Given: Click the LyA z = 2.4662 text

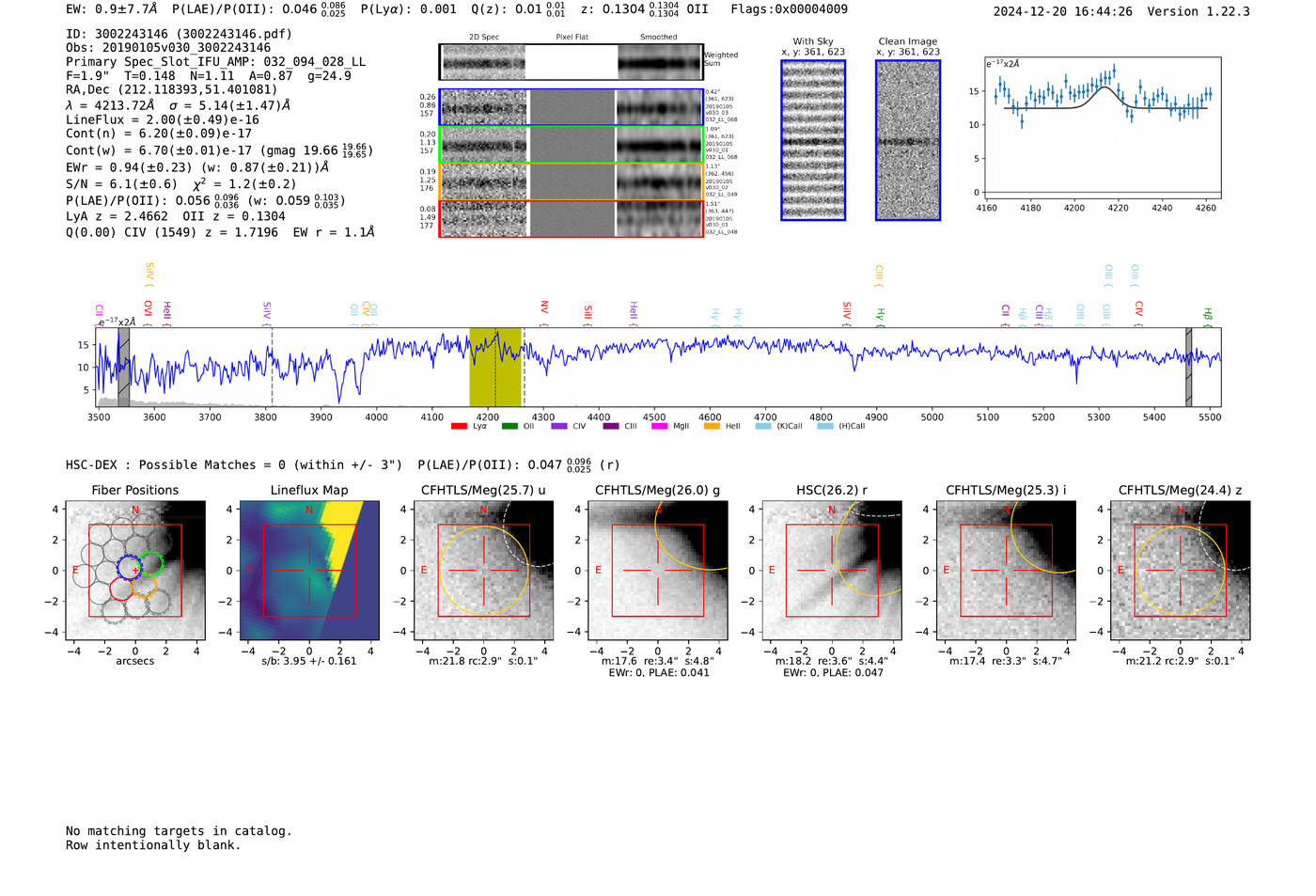Looking at the screenshot, I should (x=117, y=216).
